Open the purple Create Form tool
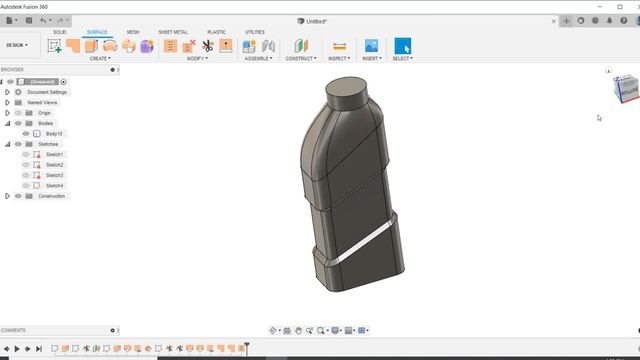Image resolution: width=640 pixels, height=360 pixels. pos(147,46)
